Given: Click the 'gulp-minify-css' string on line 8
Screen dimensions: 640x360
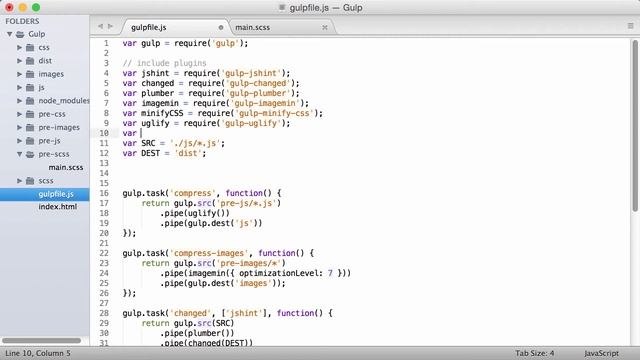Looking at the screenshot, I should pos(274,113).
